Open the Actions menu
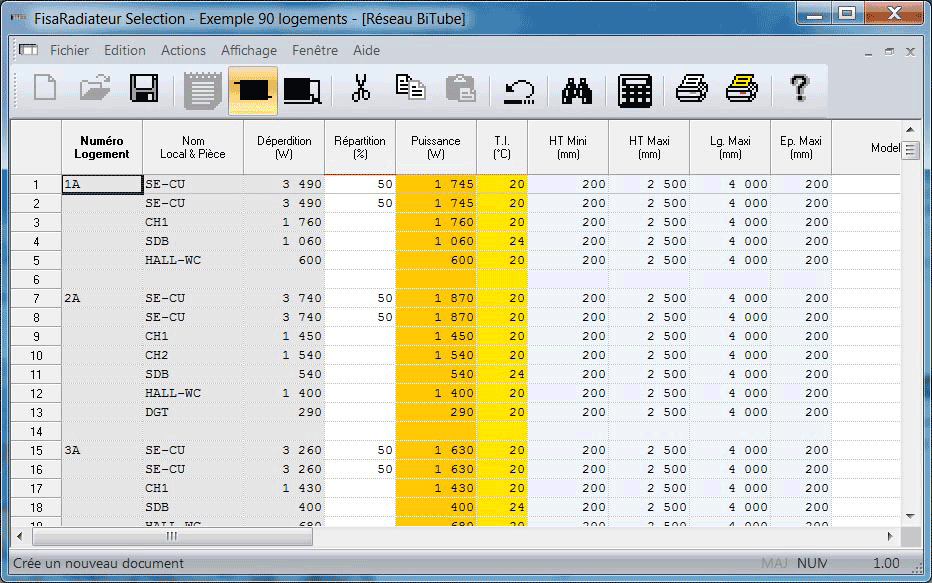 (x=183, y=50)
